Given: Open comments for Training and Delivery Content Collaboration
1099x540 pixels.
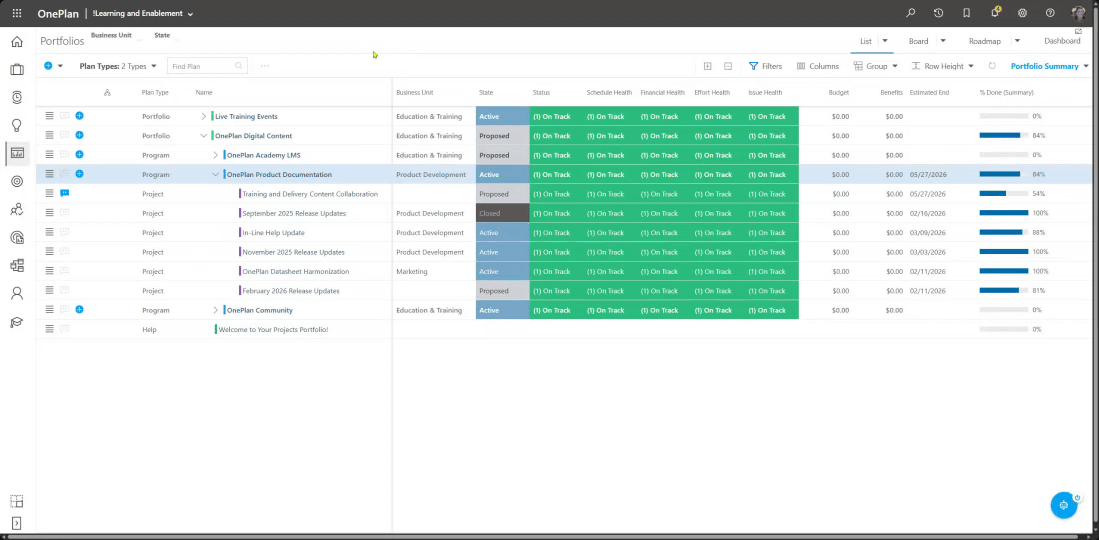Looking at the screenshot, I should 65,194.
